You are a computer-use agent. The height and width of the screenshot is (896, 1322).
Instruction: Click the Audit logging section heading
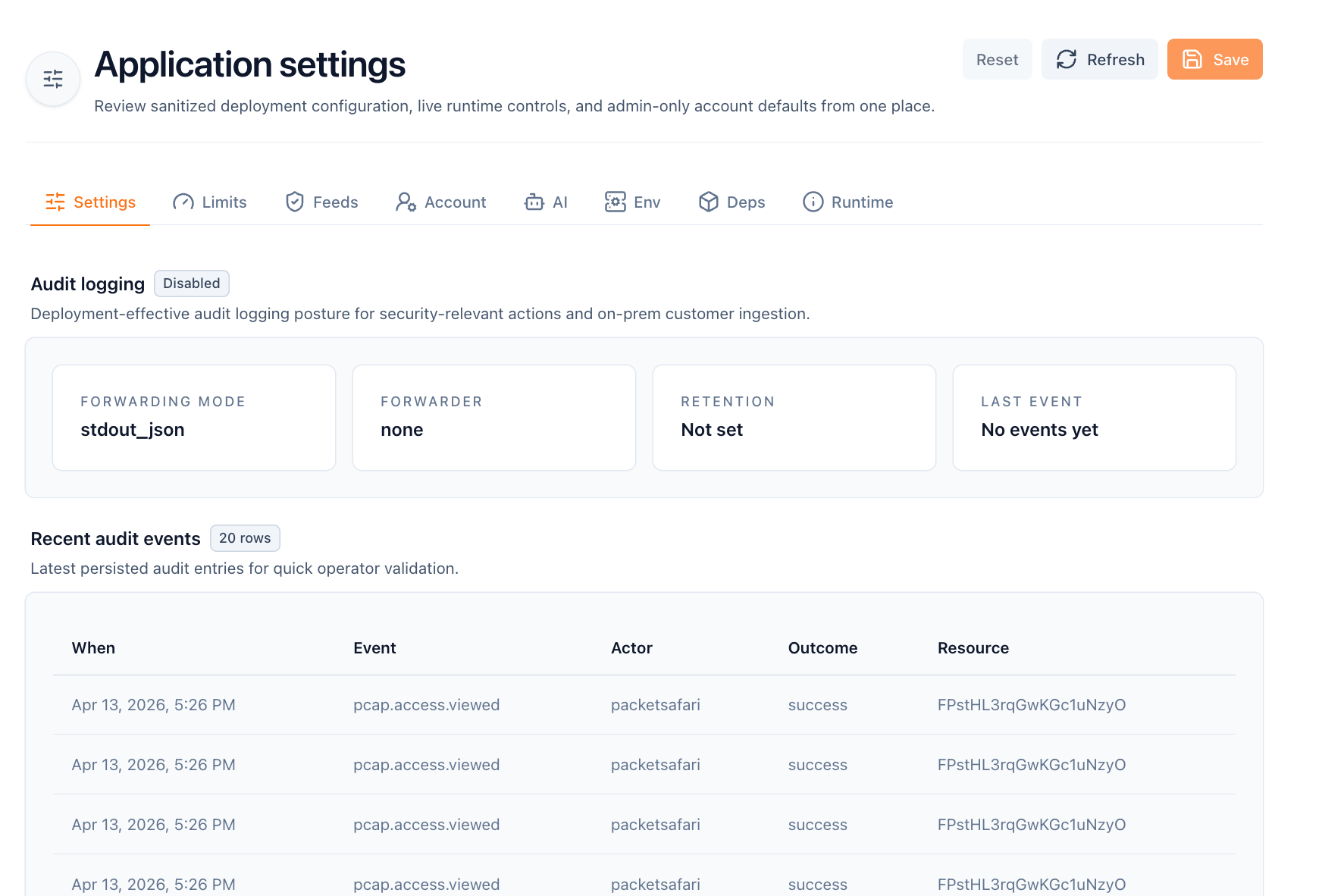coord(88,284)
